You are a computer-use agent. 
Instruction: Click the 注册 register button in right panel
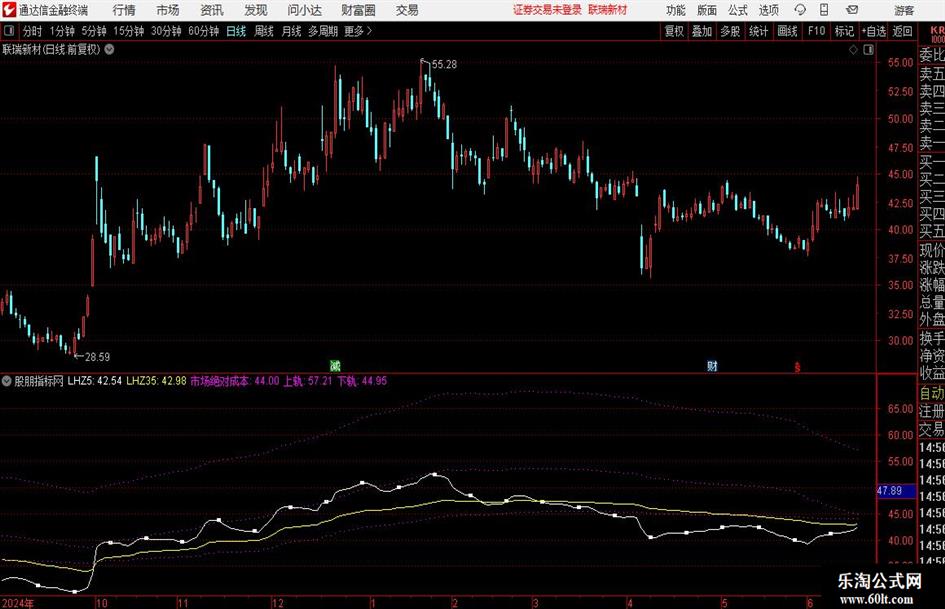932,411
